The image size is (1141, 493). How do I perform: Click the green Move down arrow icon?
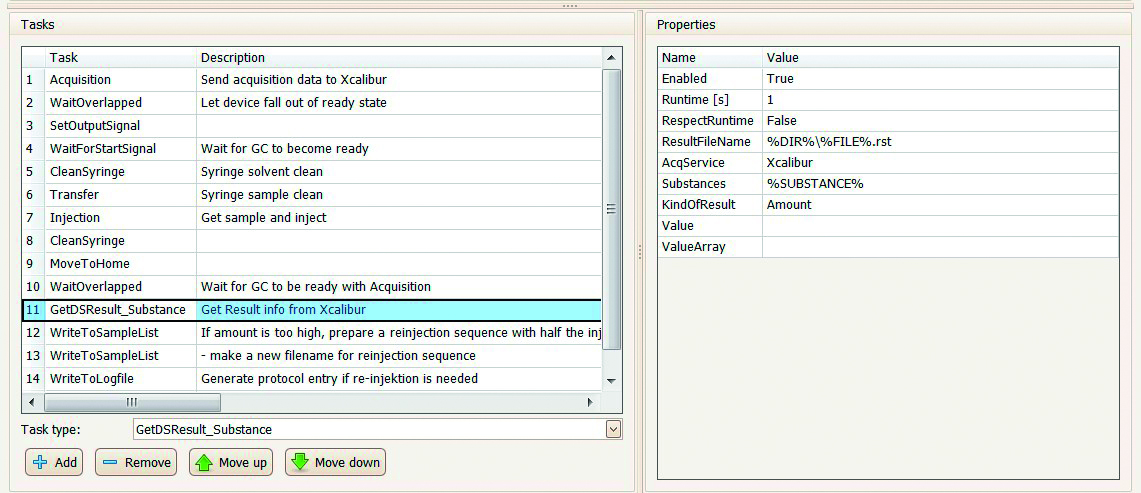[x=301, y=462]
